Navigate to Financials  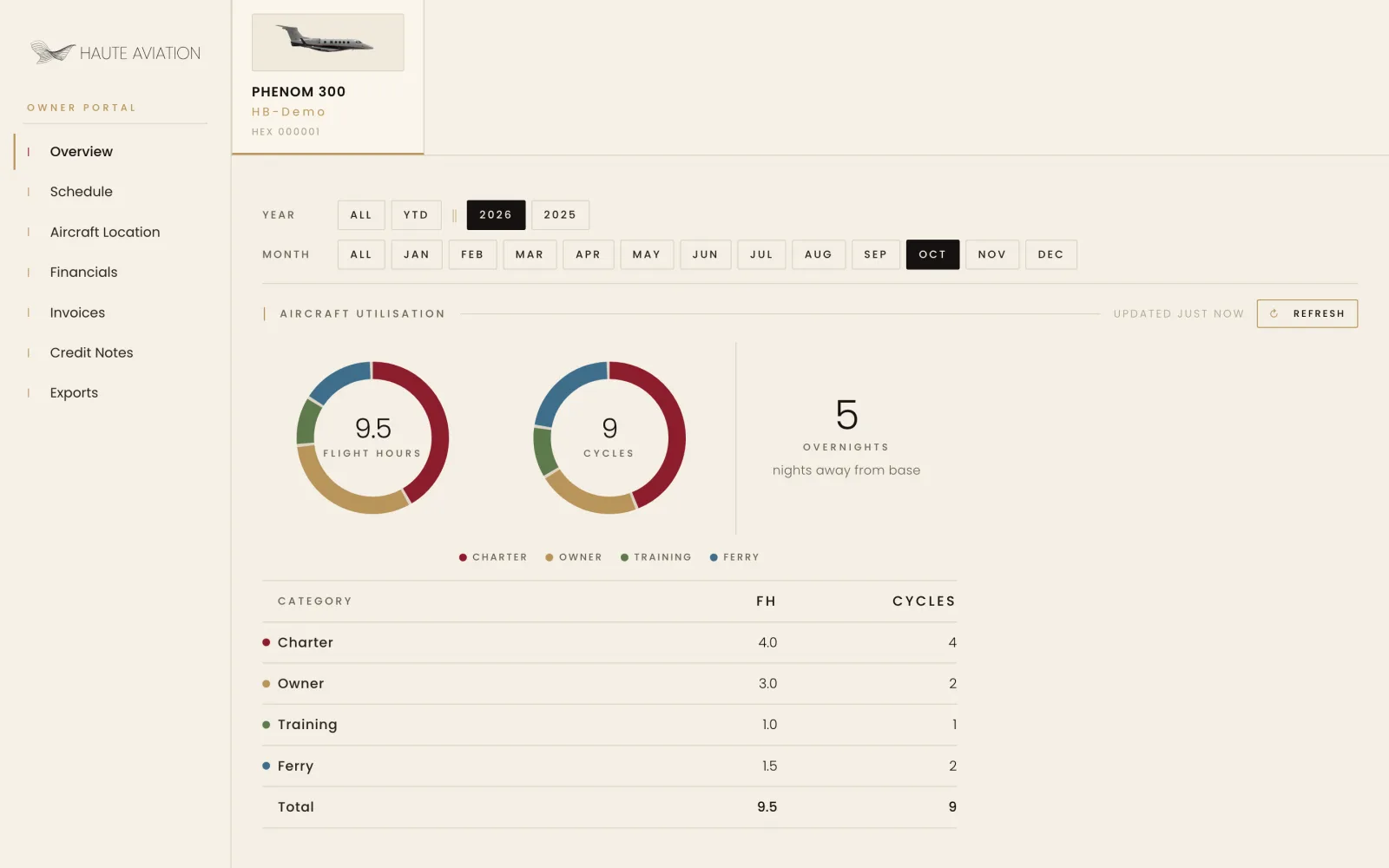83,273
